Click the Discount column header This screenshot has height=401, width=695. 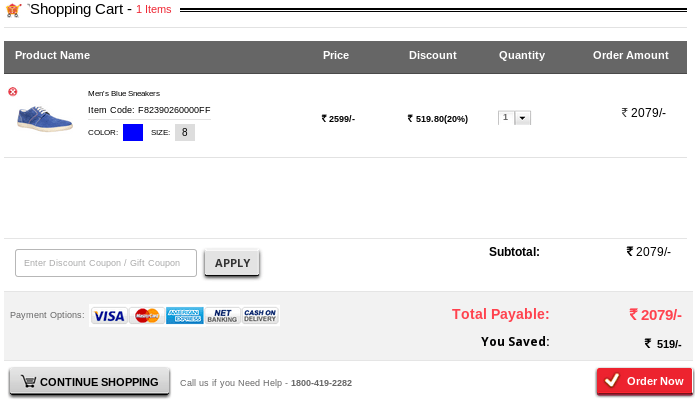click(433, 55)
